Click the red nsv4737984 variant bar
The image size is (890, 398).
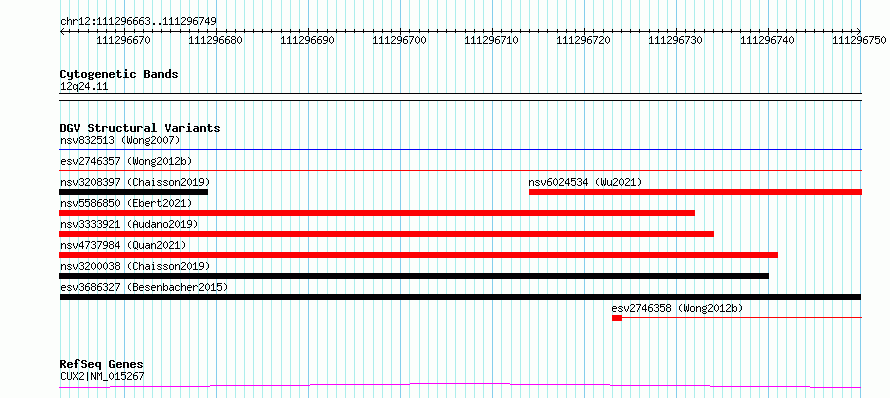pyautogui.click(x=418, y=255)
